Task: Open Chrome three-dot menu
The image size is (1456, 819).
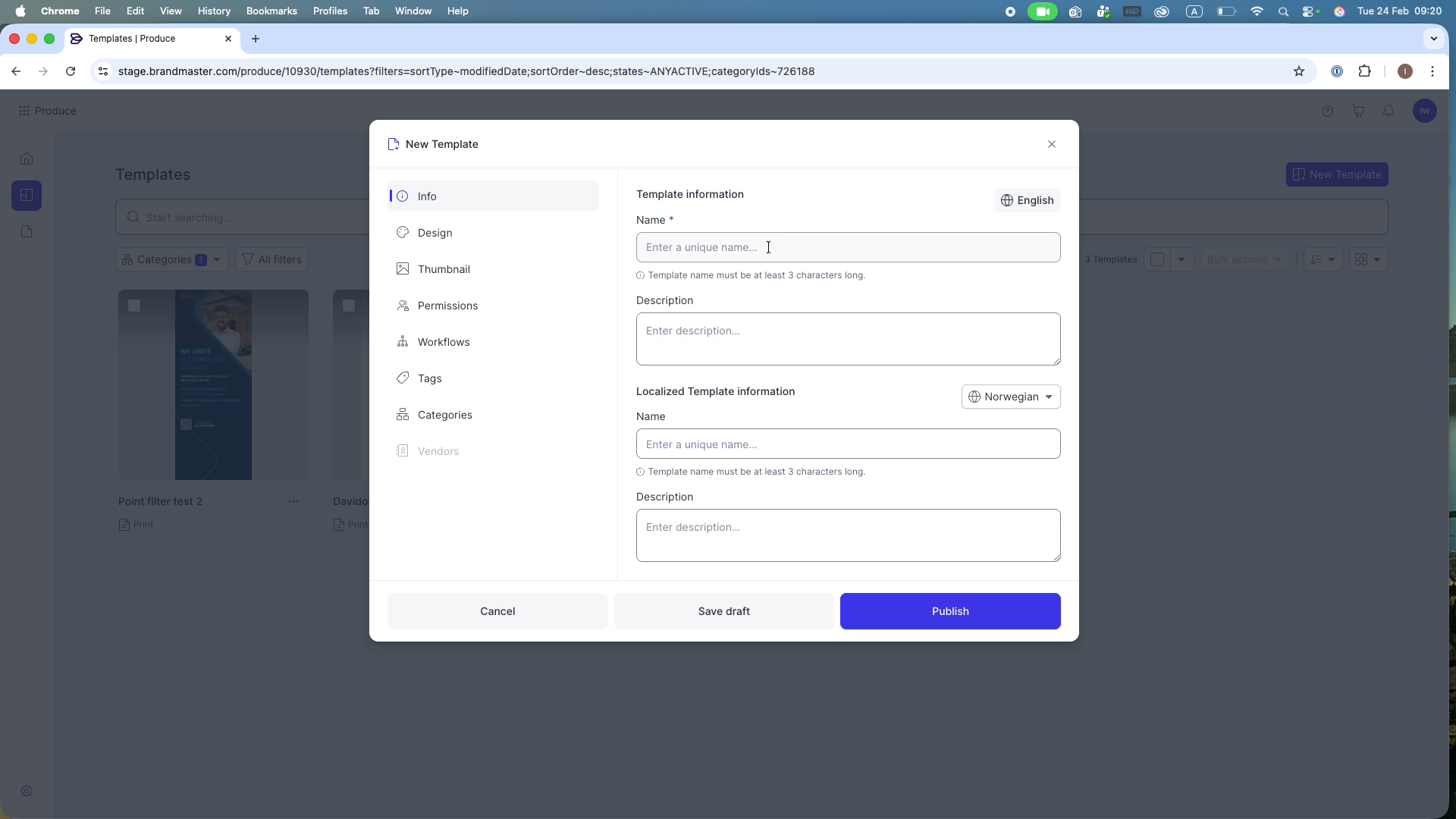Action: pyautogui.click(x=1432, y=71)
